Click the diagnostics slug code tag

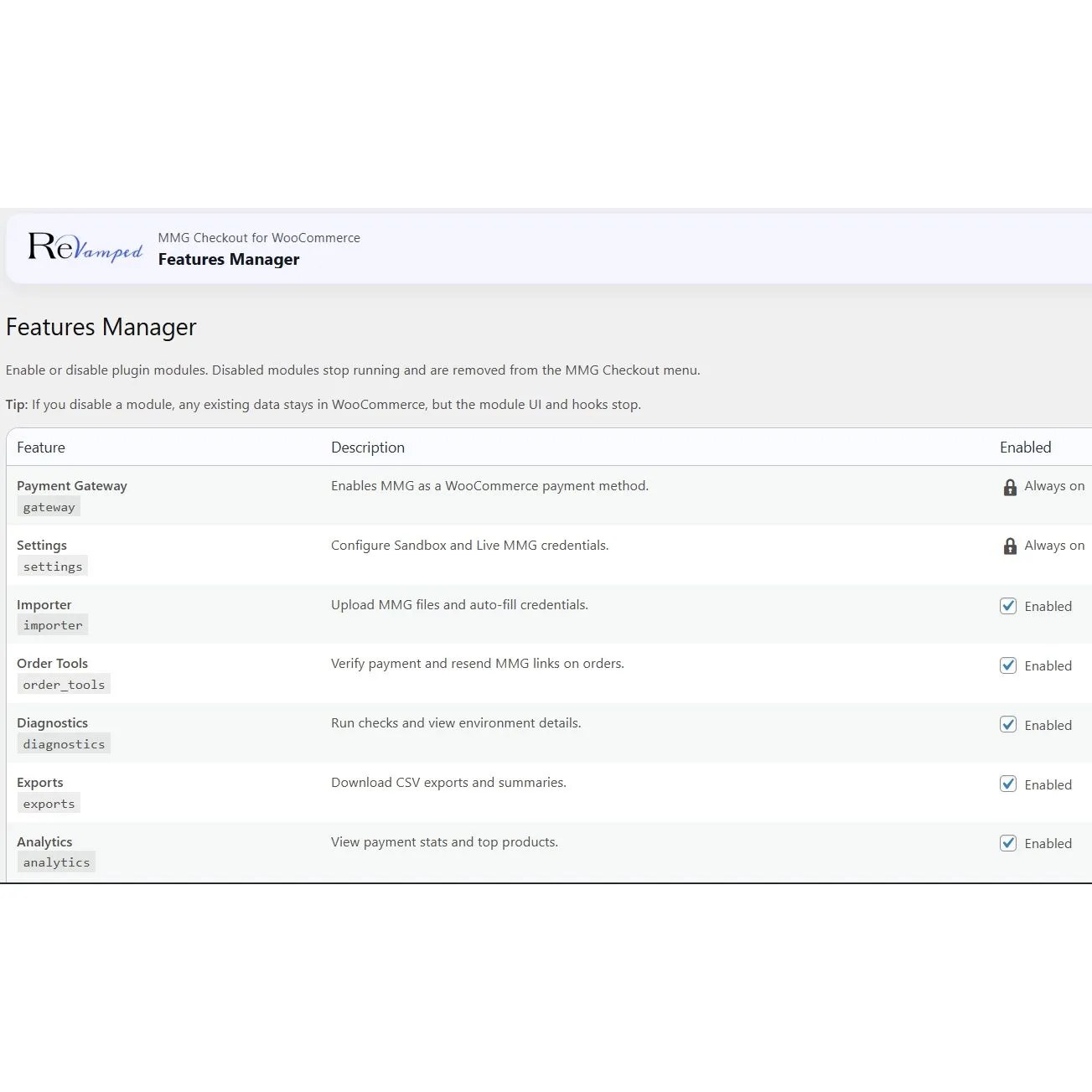point(64,744)
